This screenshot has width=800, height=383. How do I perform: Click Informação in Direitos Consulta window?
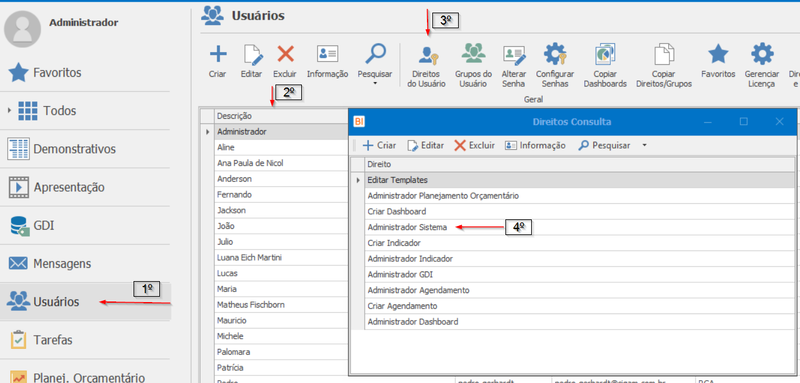click(x=535, y=145)
